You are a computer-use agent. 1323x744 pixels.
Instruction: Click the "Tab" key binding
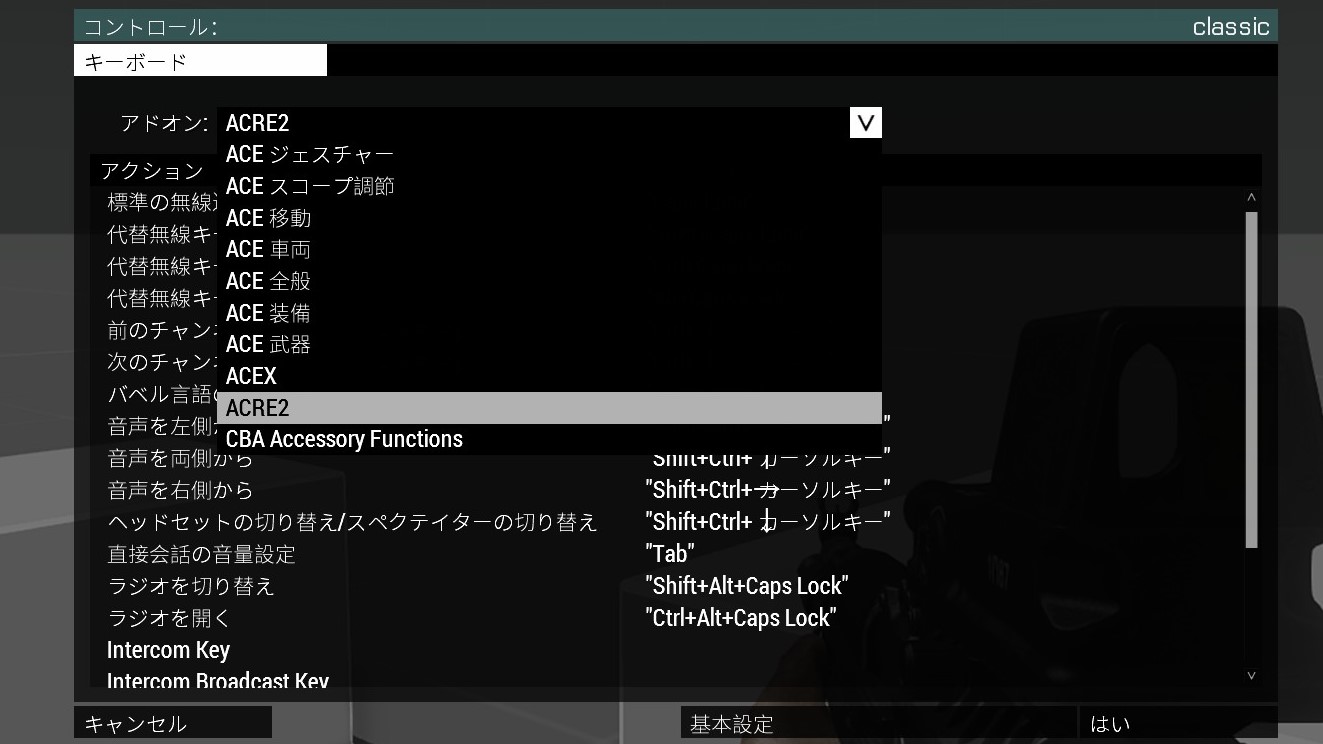[x=670, y=554]
